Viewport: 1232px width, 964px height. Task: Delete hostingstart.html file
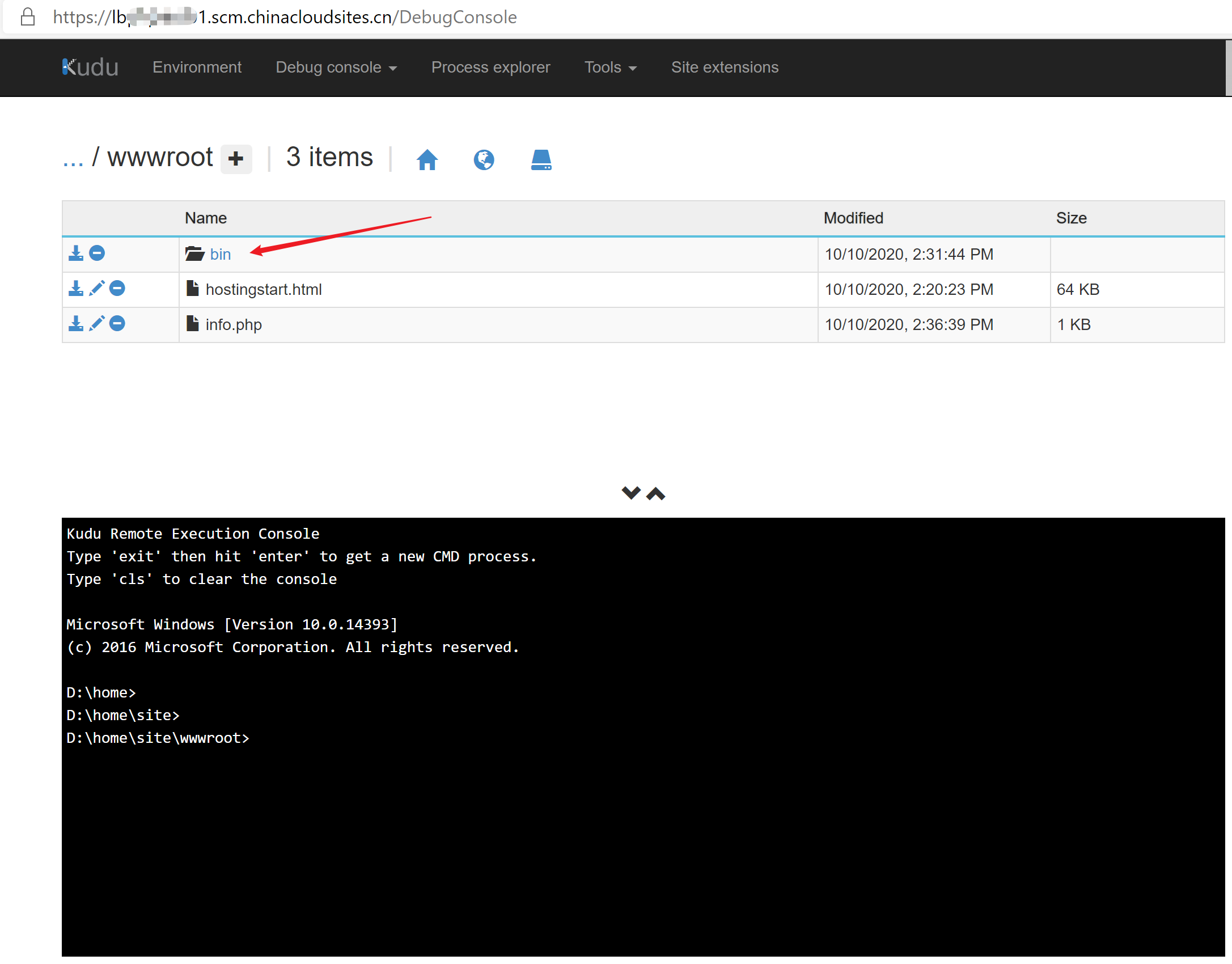pos(117,288)
